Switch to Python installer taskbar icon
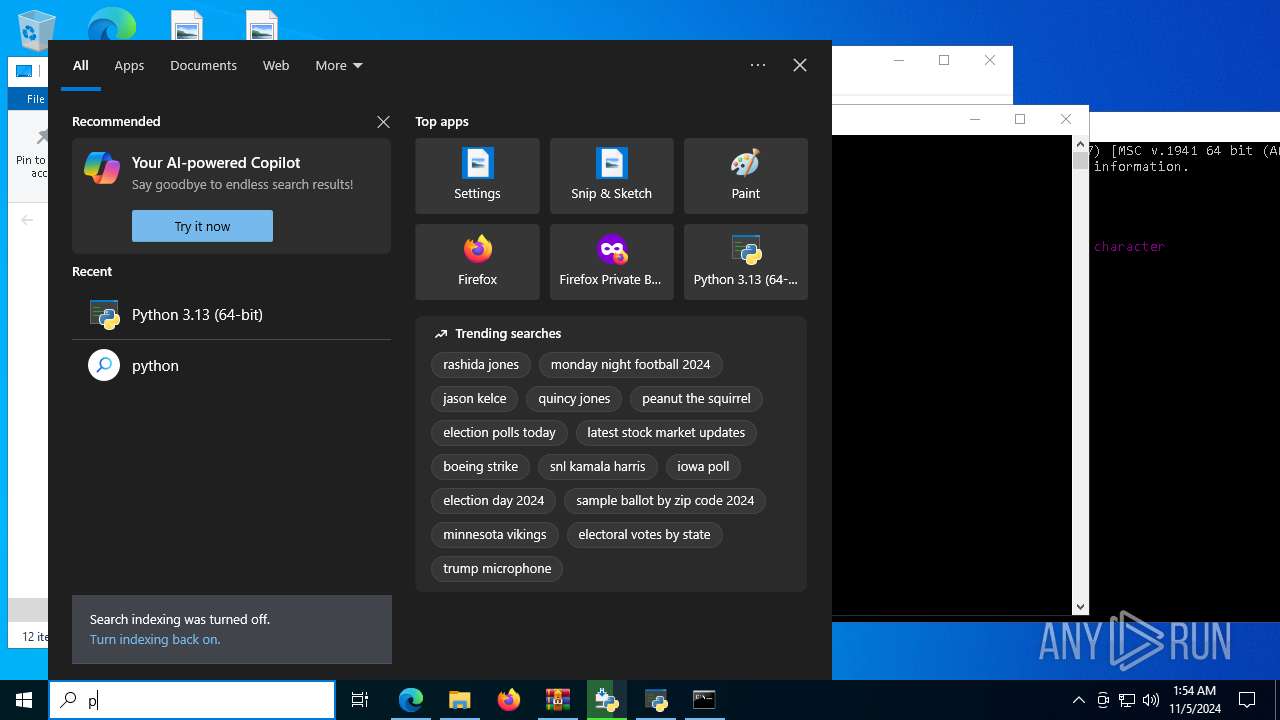This screenshot has height=720, width=1280. [606, 700]
